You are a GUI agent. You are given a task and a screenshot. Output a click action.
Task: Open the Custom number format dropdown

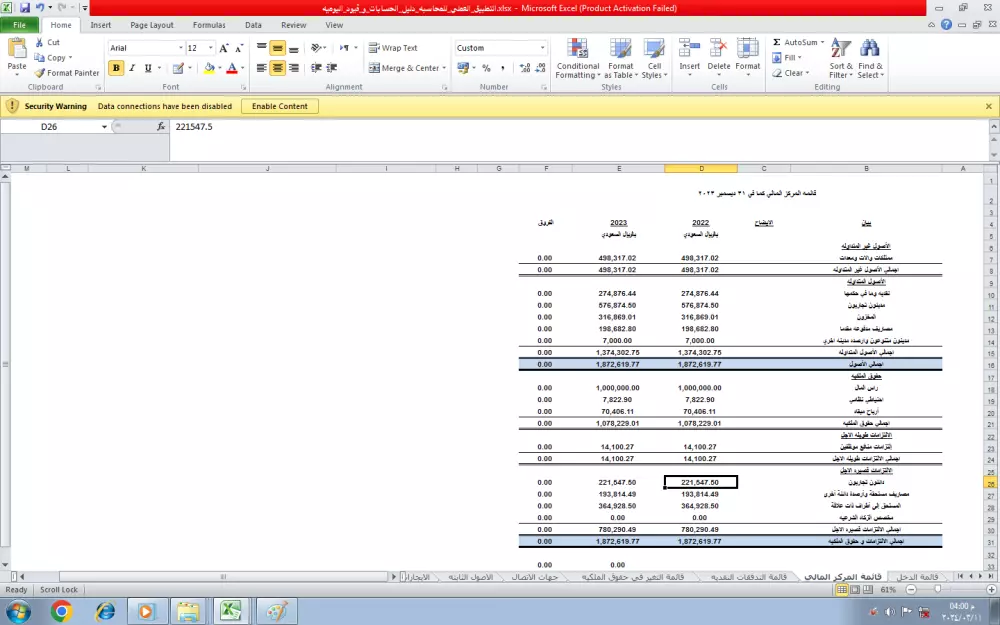coord(543,48)
